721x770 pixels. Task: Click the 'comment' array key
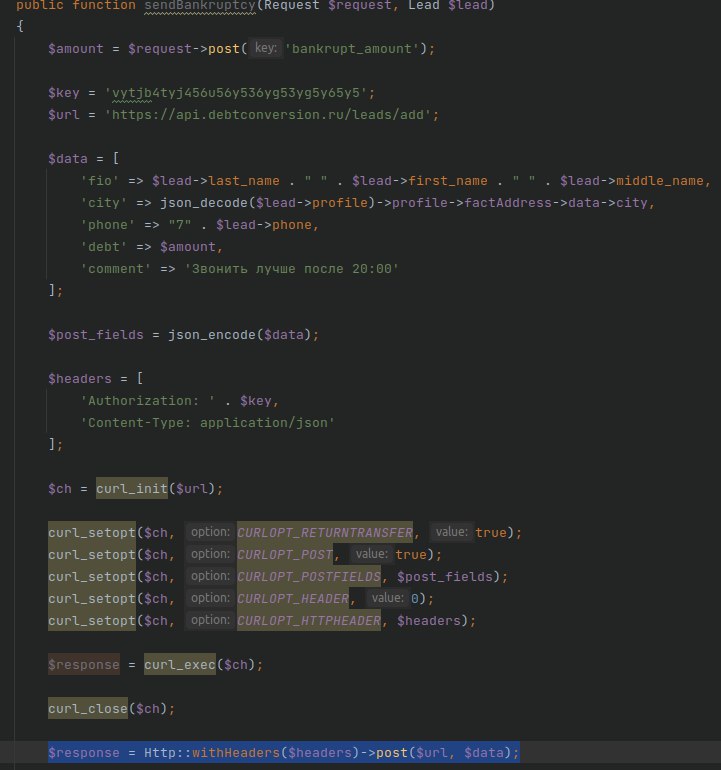coord(115,269)
